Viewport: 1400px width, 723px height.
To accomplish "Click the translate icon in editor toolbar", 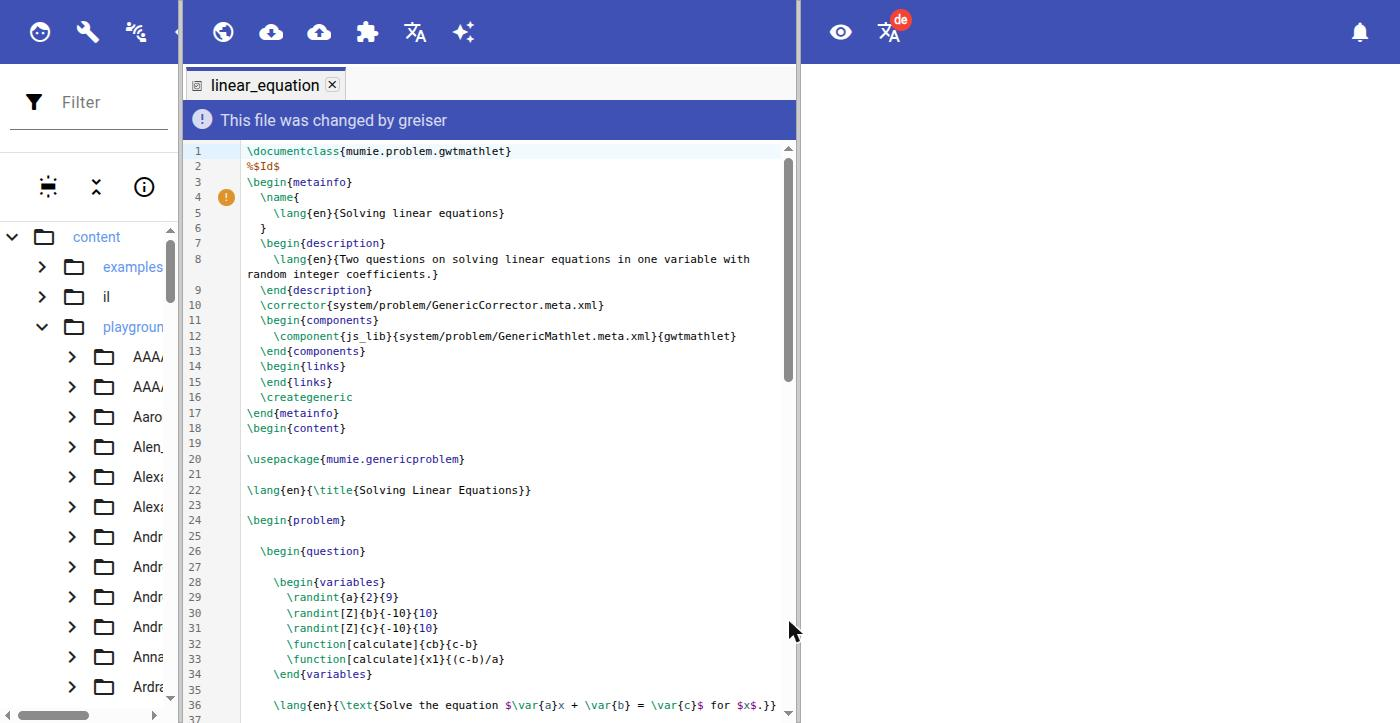I will [x=415, y=32].
